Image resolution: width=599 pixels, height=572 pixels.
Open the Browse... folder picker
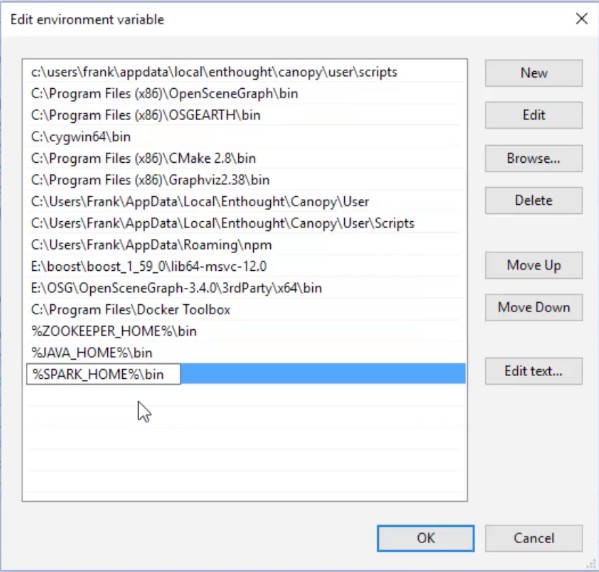click(x=534, y=158)
